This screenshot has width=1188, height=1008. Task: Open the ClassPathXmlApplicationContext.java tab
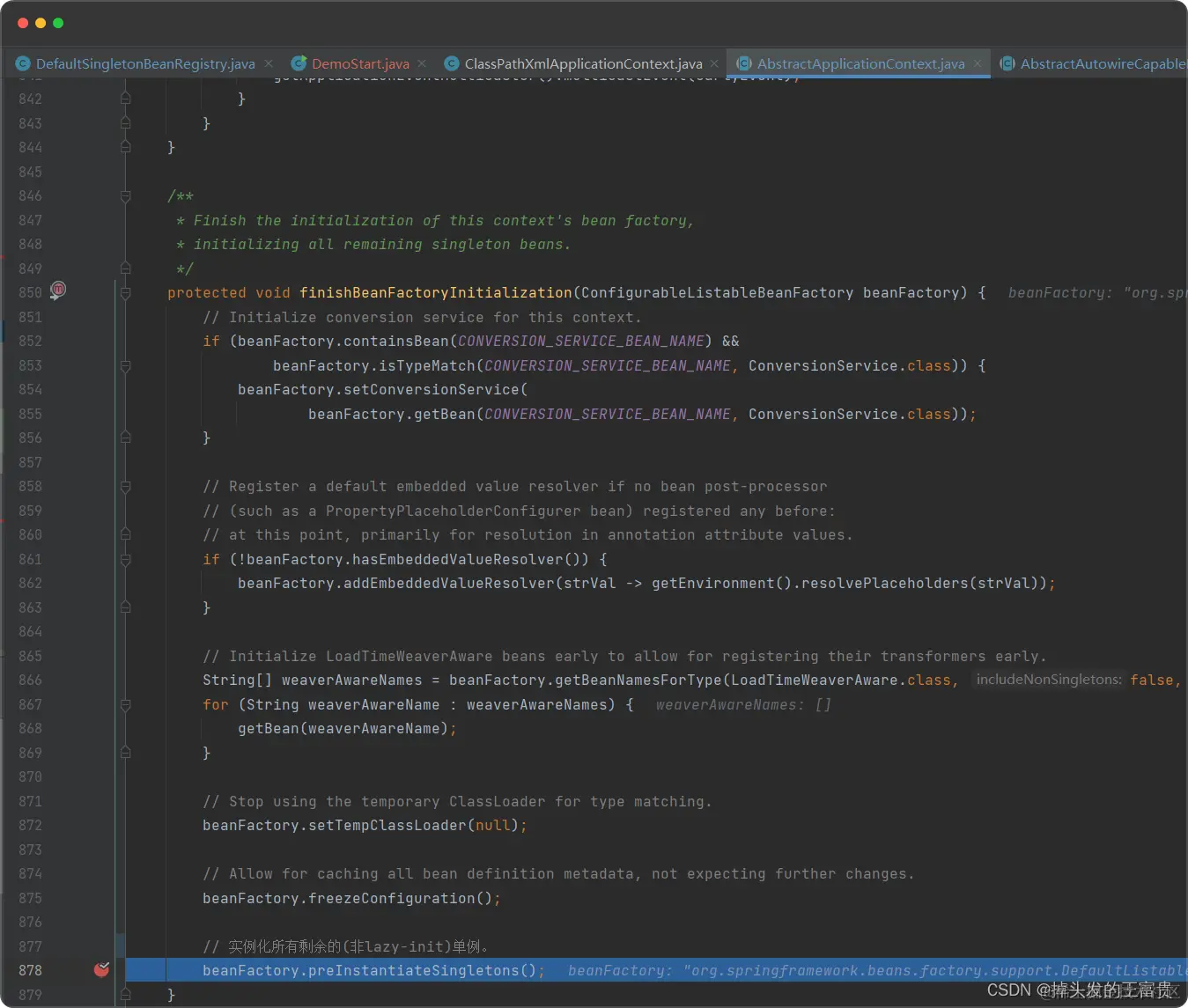[583, 63]
